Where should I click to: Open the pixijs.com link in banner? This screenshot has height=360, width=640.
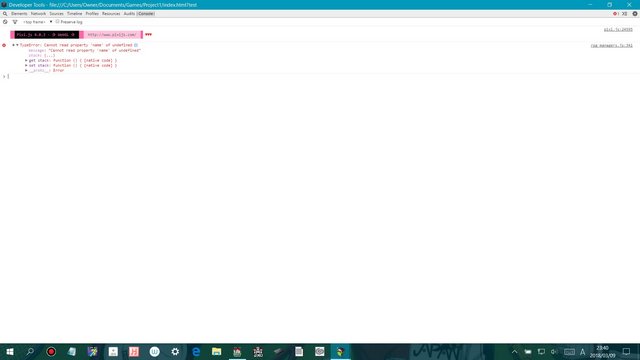point(112,35)
